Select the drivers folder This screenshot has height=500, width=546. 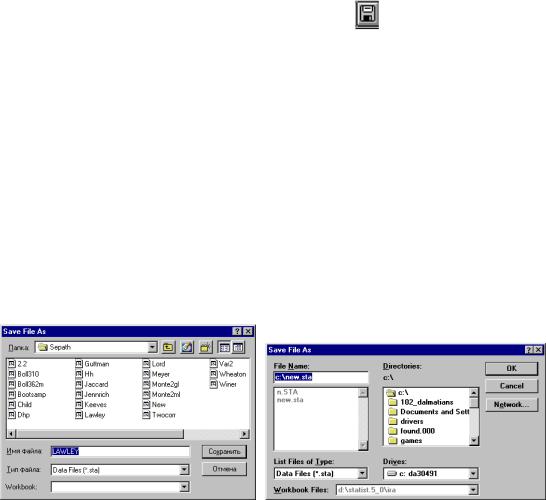point(406,421)
